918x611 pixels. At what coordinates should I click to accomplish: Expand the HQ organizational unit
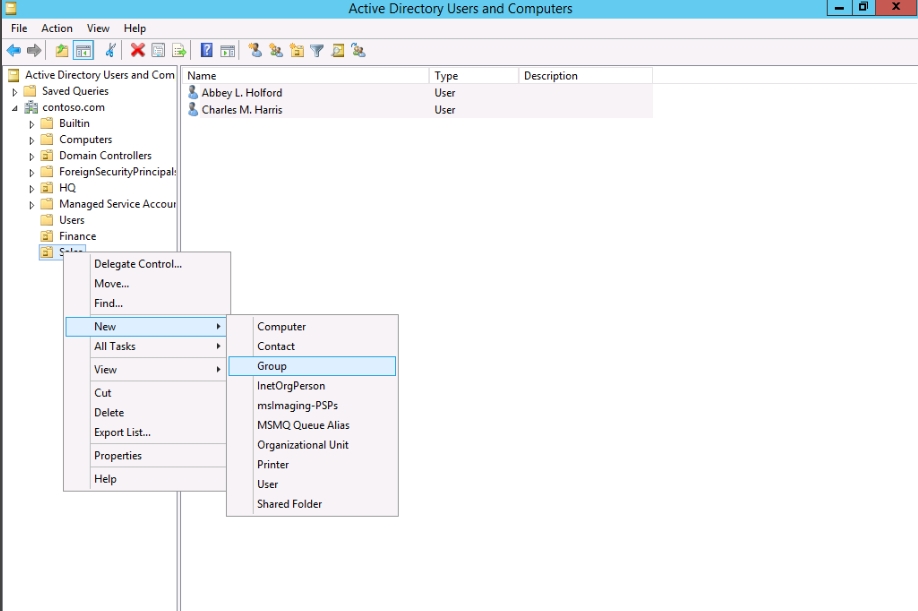tap(32, 188)
